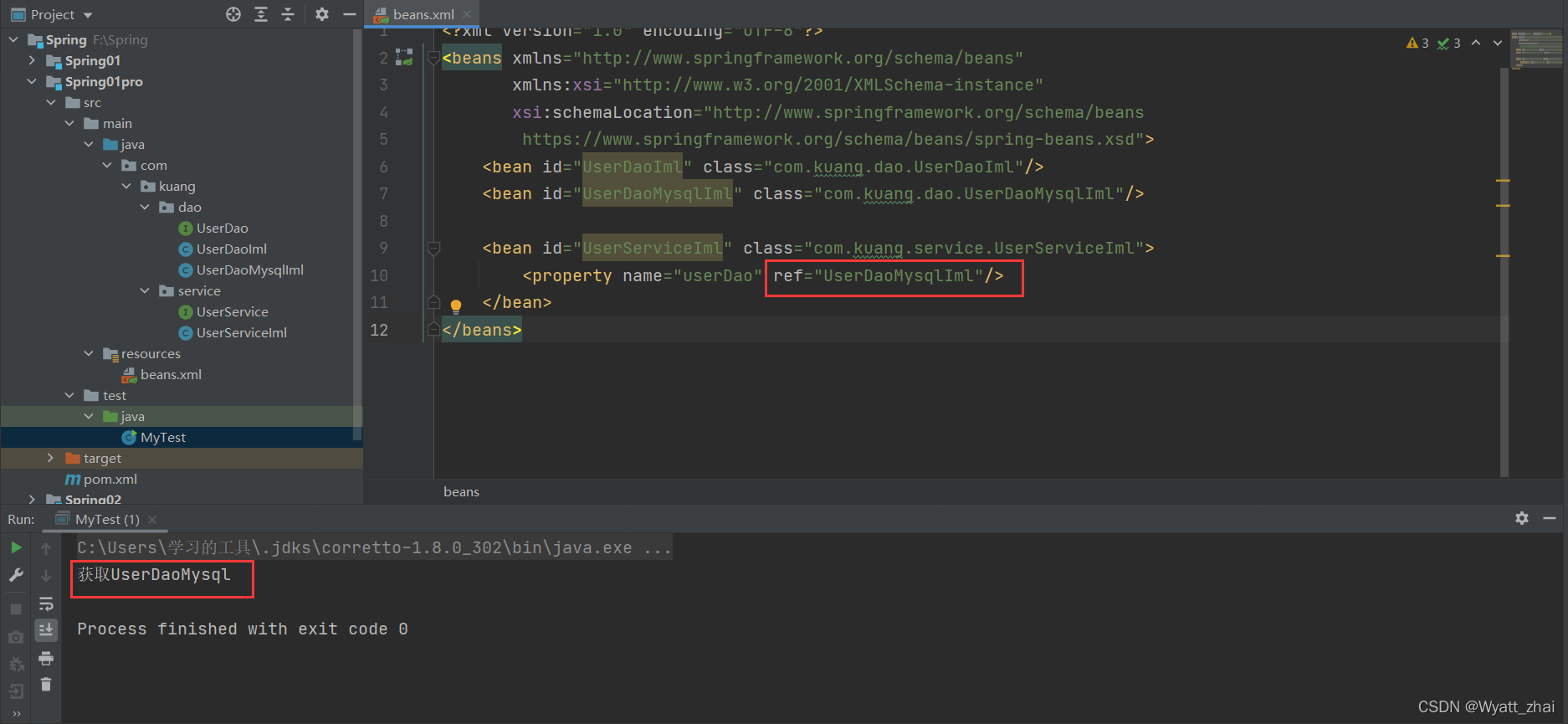Click the down arrow in Run console toolbar
This screenshot has height=724, width=1568.
pos(46,576)
